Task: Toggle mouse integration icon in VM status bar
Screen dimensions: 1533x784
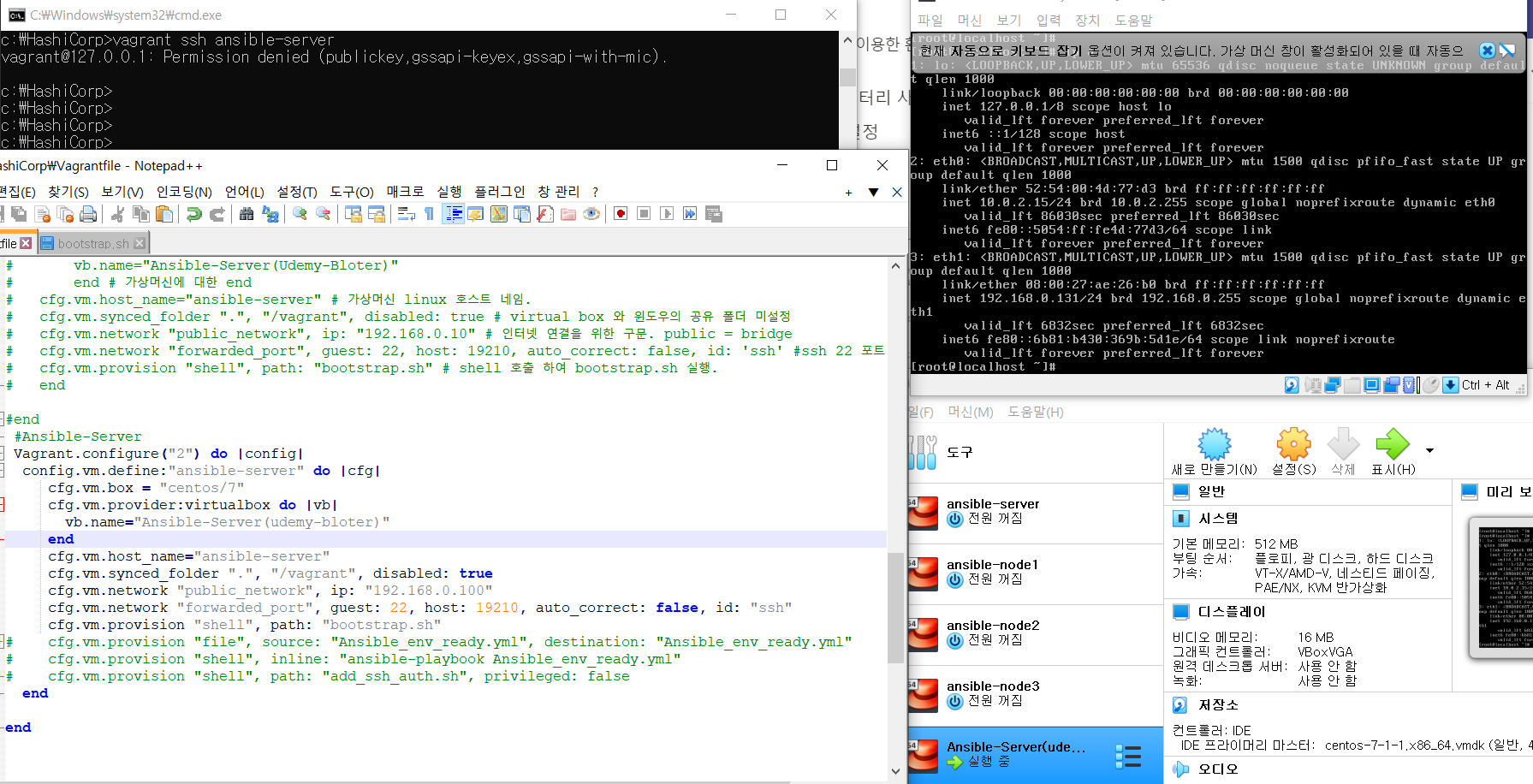Action: coord(1431,385)
